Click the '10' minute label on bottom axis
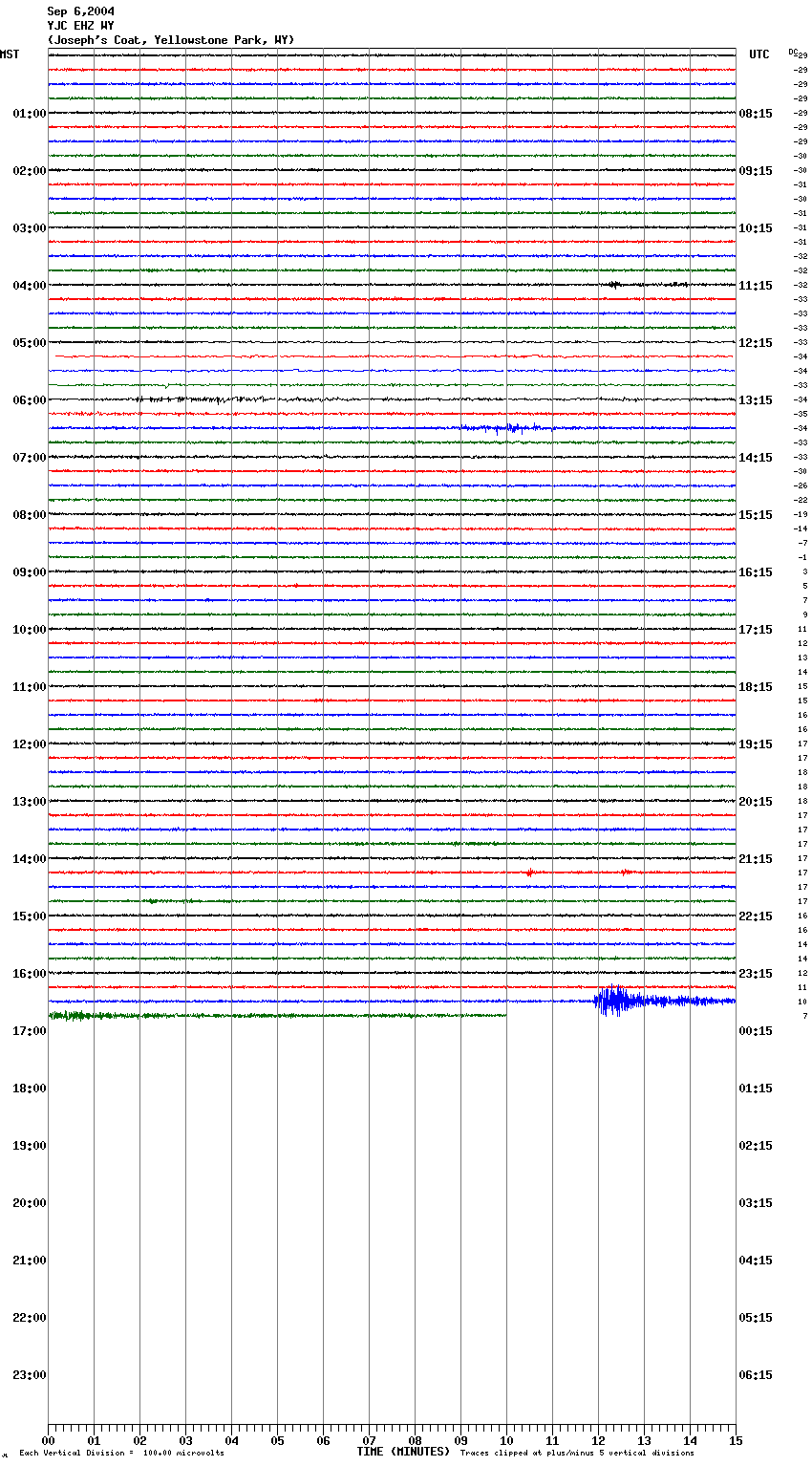The width and height of the screenshot is (812, 1466). tap(506, 1440)
